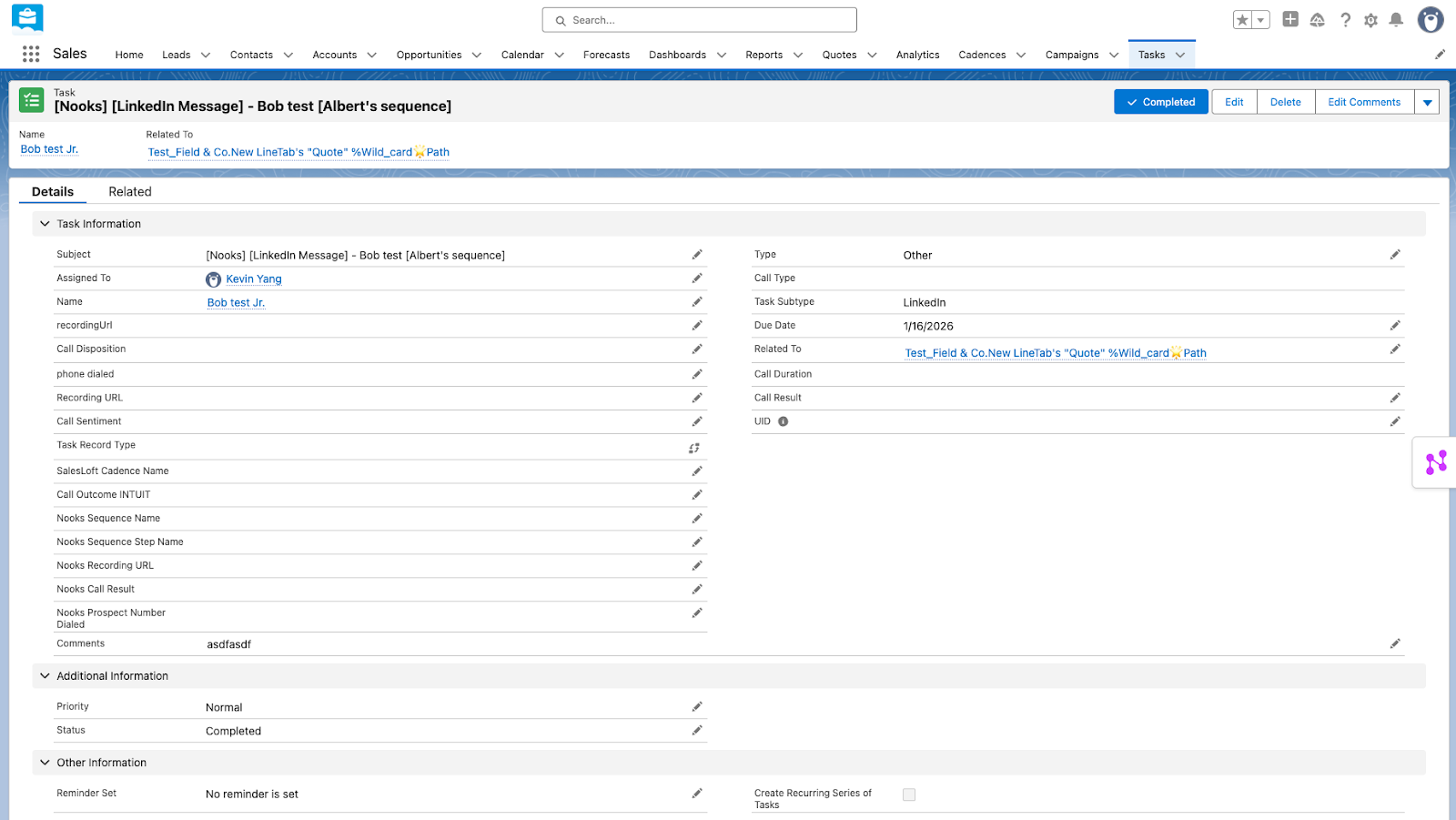Screen dimensions: 1456x820
Task: Expand the Opportunities tab dropdown chevron
Action: (x=477, y=55)
